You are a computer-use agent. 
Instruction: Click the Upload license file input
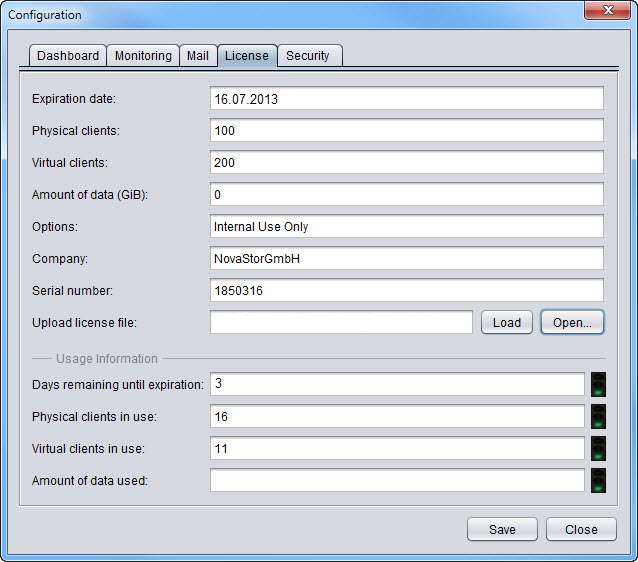[341, 322]
